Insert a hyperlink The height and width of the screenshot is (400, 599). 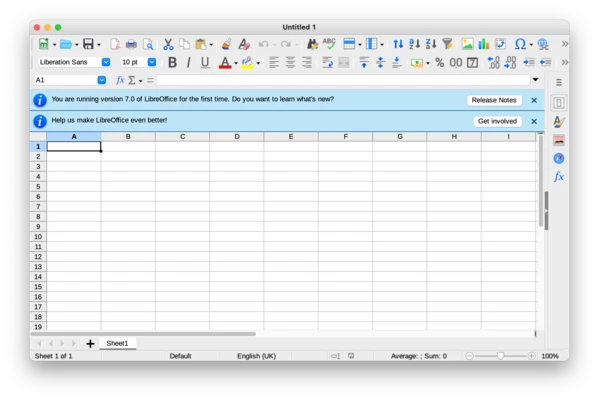pos(543,44)
